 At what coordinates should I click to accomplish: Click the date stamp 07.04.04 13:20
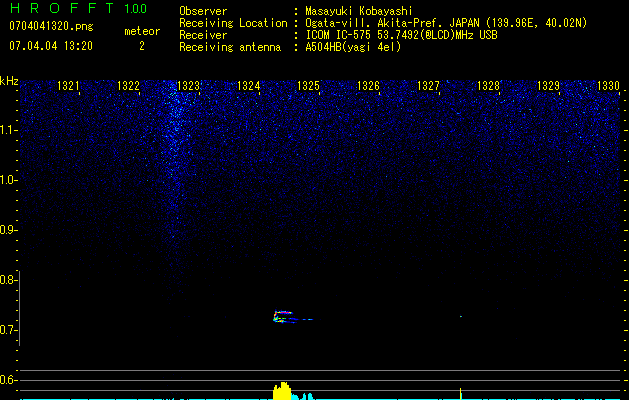click(x=51, y=46)
